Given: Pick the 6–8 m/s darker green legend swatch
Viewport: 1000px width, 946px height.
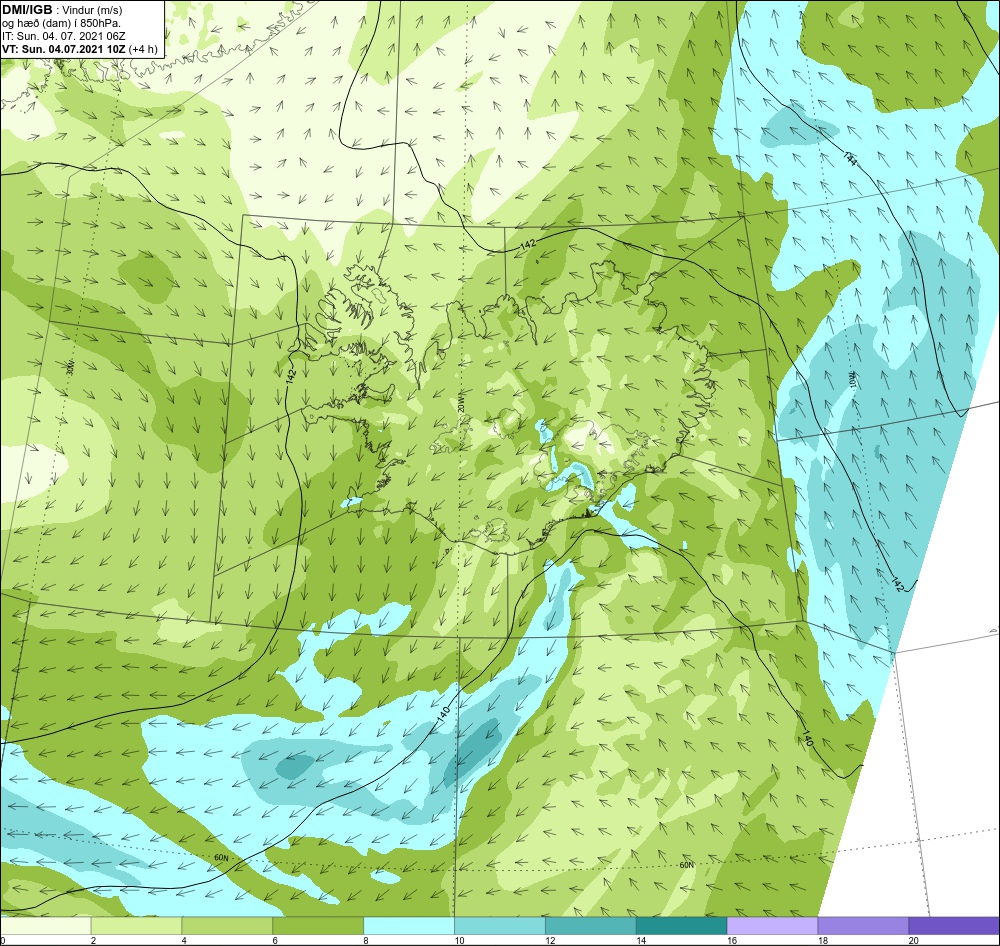Looking at the screenshot, I should click(x=318, y=925).
